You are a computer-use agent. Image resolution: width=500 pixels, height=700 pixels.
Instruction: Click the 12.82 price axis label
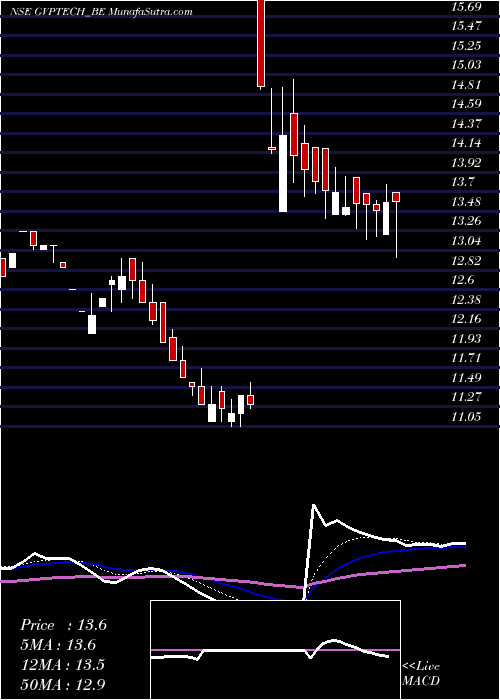[x=466, y=261]
